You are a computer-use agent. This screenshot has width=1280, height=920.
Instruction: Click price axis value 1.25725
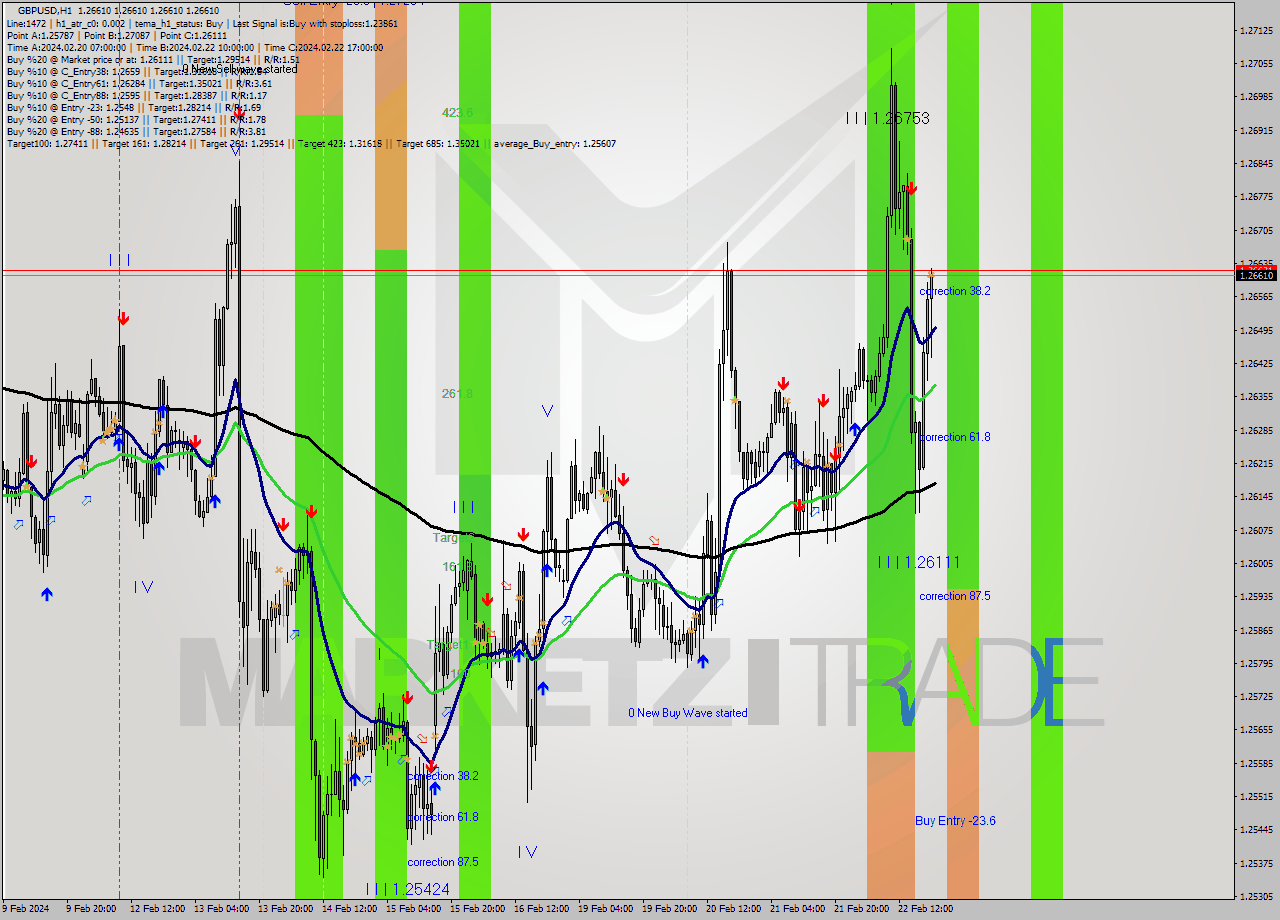(x=1255, y=696)
